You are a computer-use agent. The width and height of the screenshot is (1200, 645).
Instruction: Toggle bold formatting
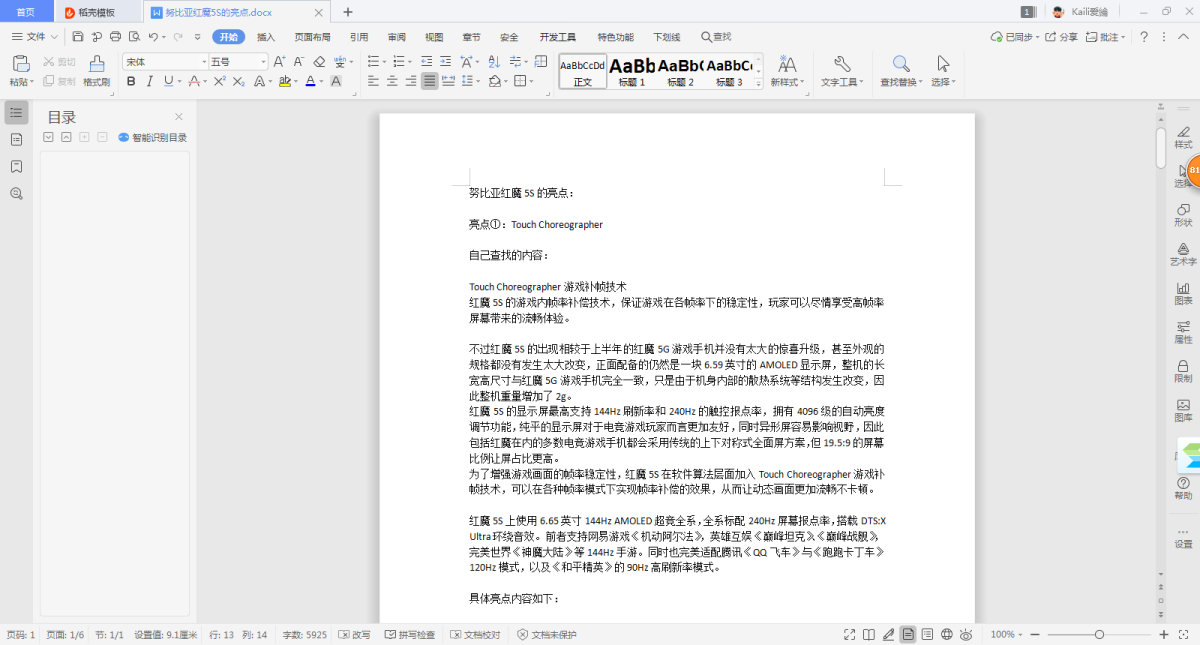click(x=132, y=81)
